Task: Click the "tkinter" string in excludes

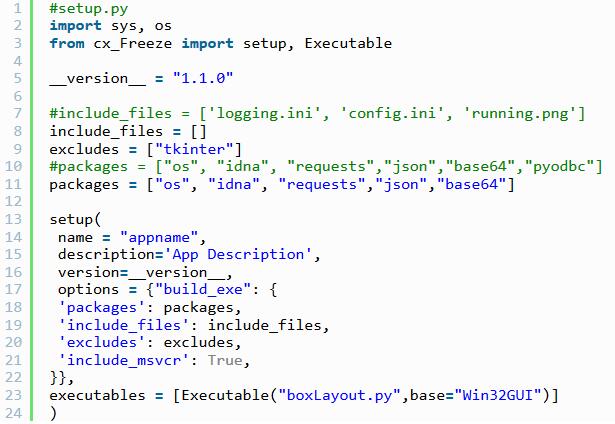Action: tap(194, 149)
